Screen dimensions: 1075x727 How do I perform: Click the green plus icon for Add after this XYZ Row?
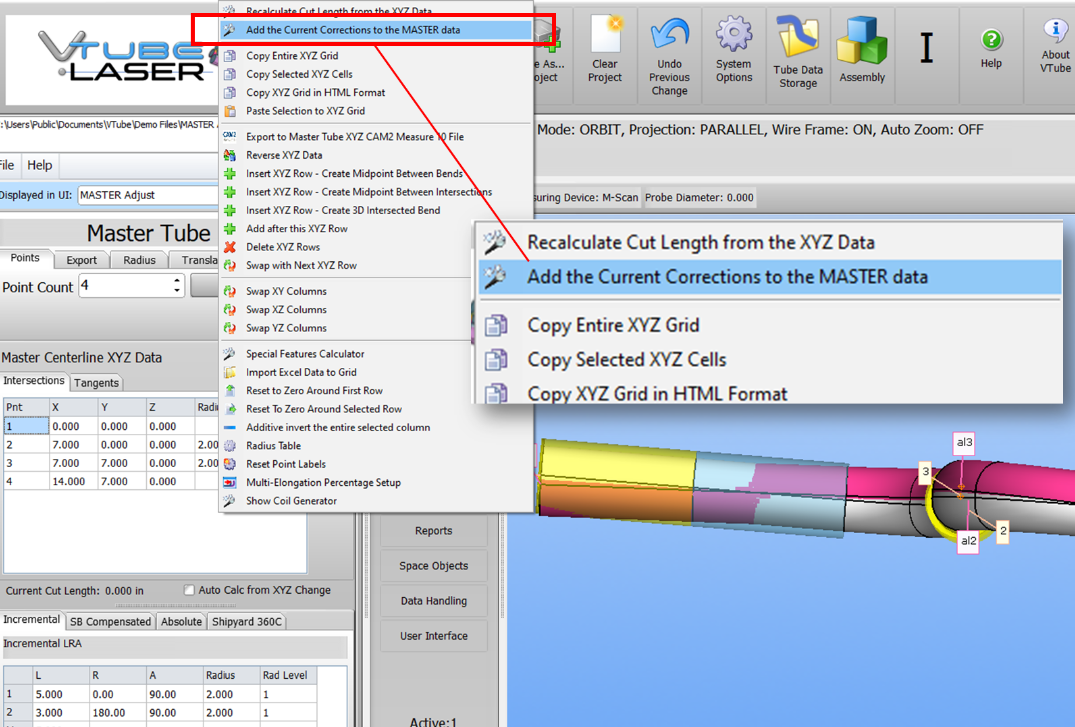click(x=230, y=228)
